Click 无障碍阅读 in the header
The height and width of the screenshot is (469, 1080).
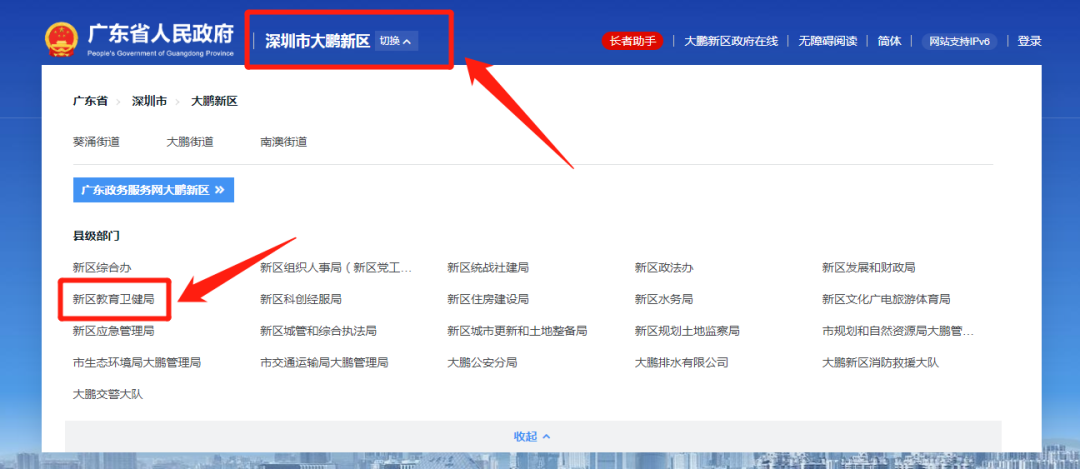tap(827, 41)
